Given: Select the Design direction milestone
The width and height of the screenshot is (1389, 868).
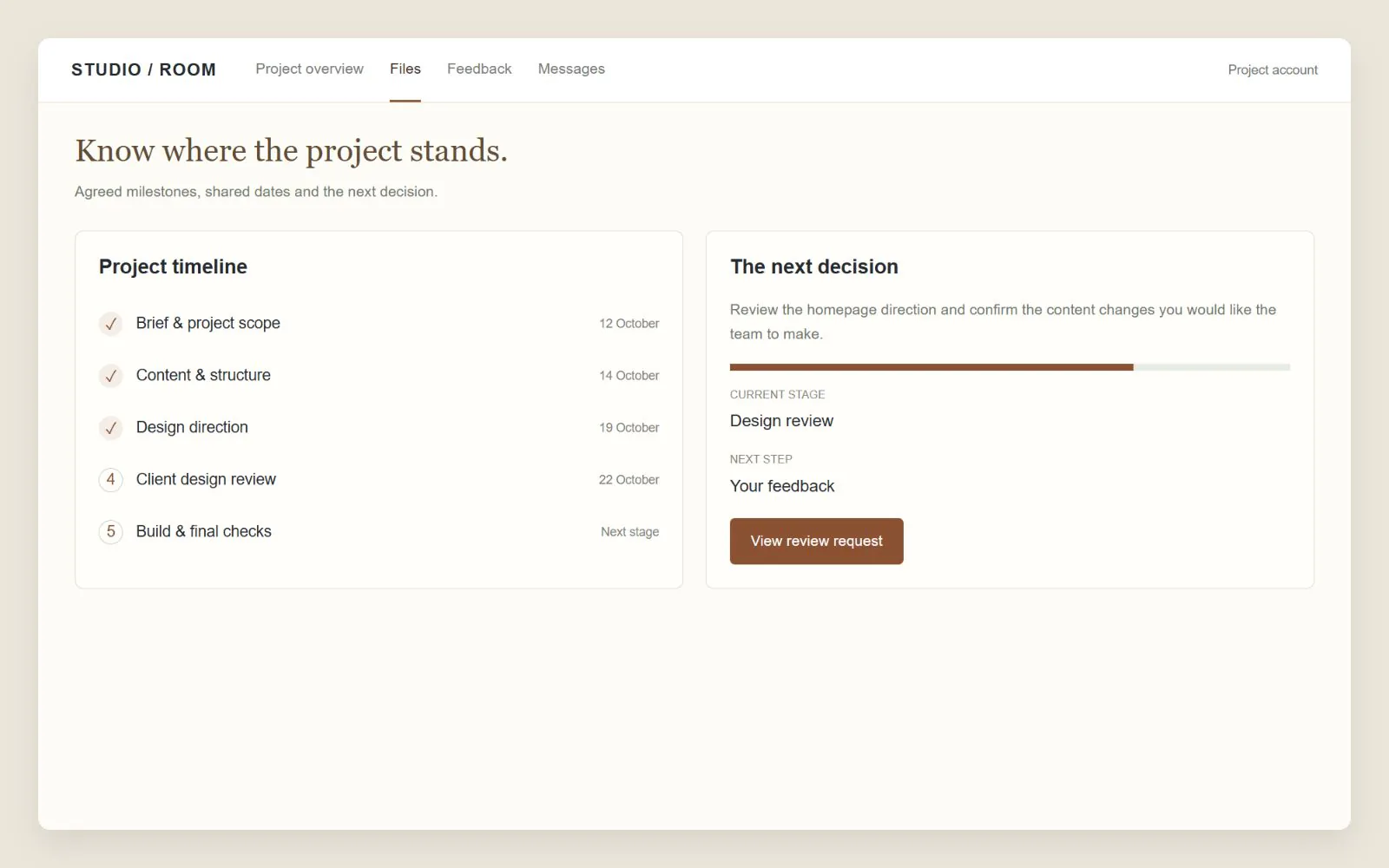Looking at the screenshot, I should [x=379, y=427].
